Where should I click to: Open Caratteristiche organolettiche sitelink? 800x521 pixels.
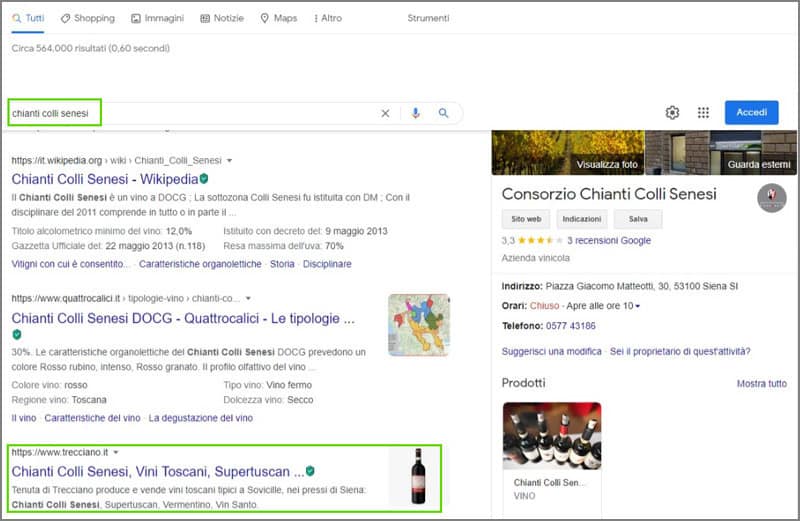click(200, 264)
